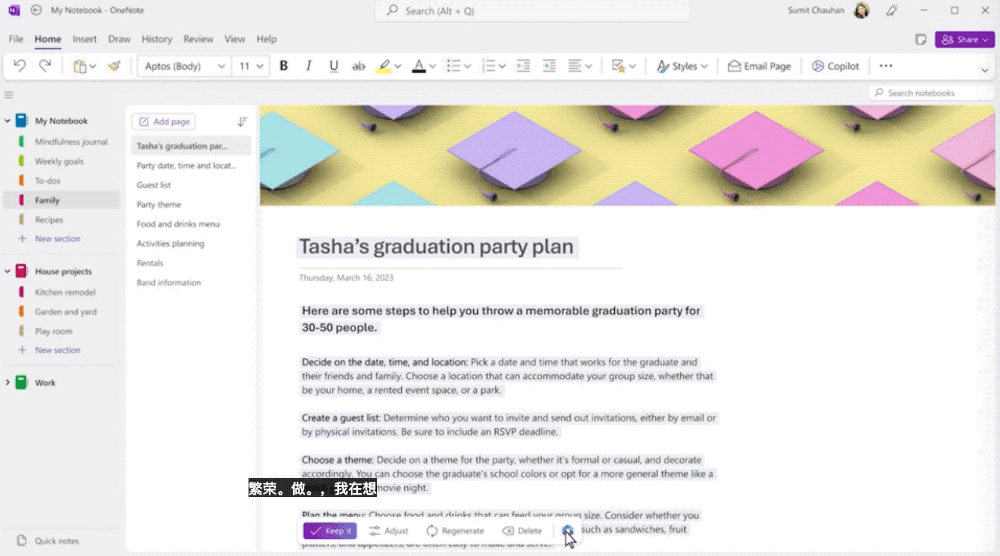Decrease indent of paragraph

(523, 66)
